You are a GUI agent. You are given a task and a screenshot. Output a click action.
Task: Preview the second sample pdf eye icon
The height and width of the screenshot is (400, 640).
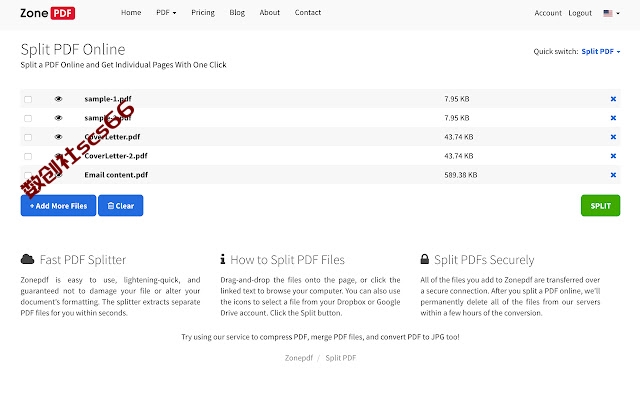coord(58,118)
